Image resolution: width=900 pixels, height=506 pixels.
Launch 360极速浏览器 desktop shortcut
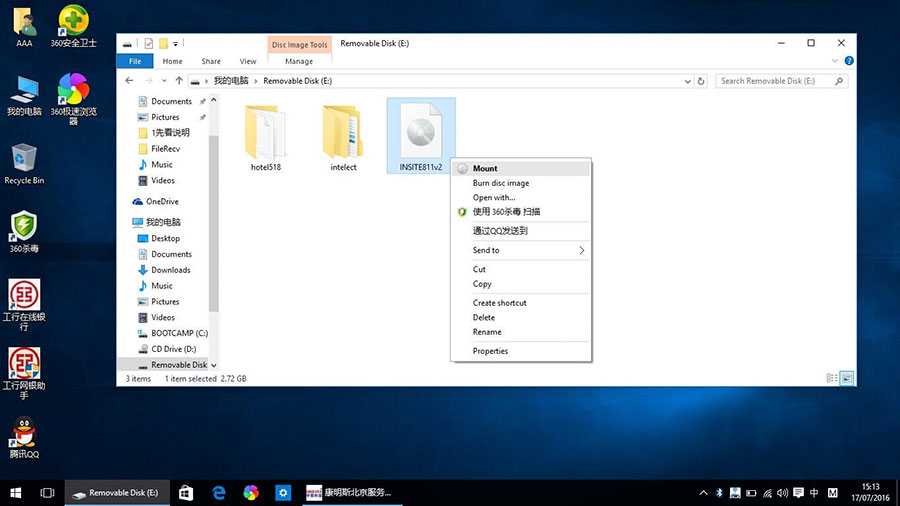73,99
